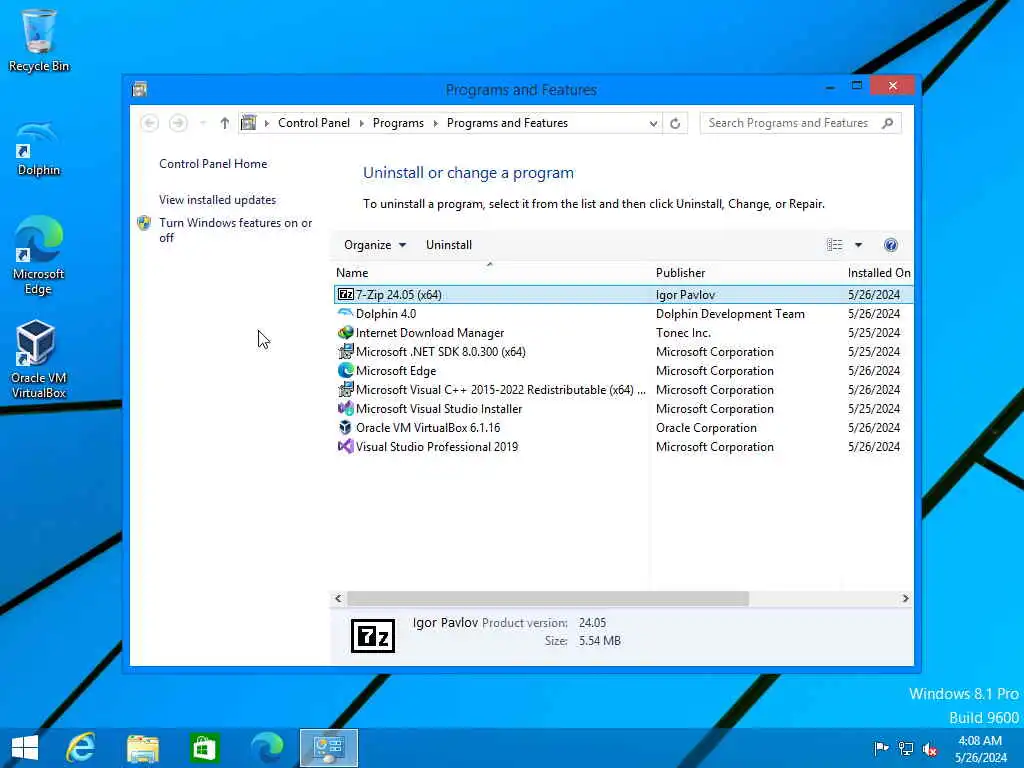This screenshot has width=1024, height=768.
Task: Click the scrollbar right arrow
Action: pyautogui.click(x=905, y=598)
